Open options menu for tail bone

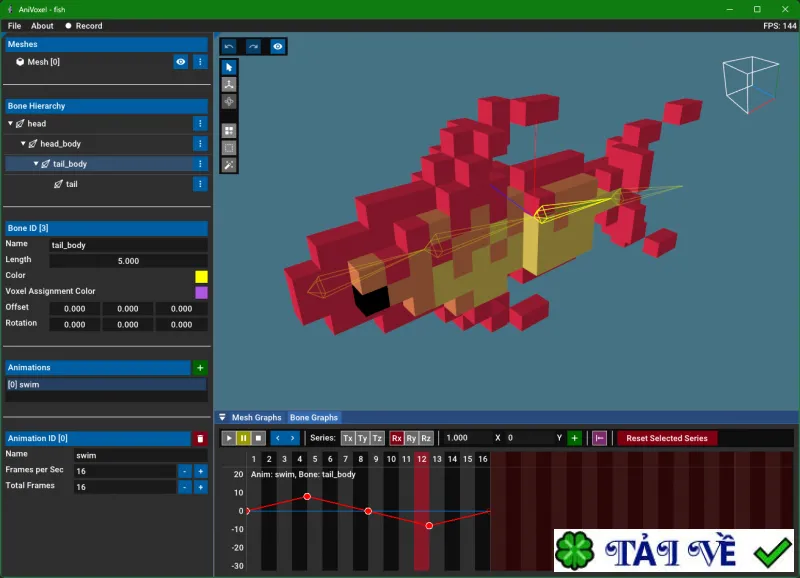tap(200, 184)
